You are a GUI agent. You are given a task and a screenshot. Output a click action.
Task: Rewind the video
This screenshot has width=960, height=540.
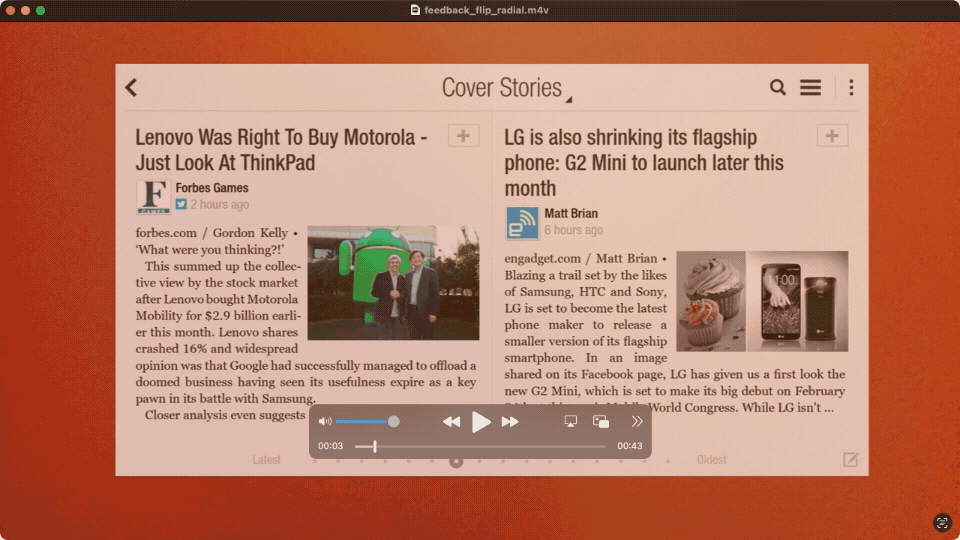(451, 422)
